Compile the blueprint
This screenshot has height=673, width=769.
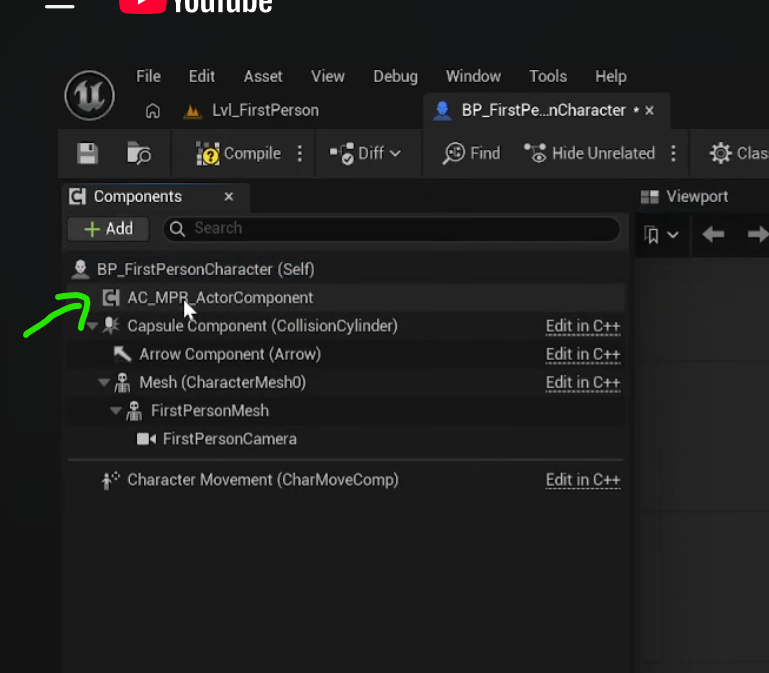click(240, 153)
